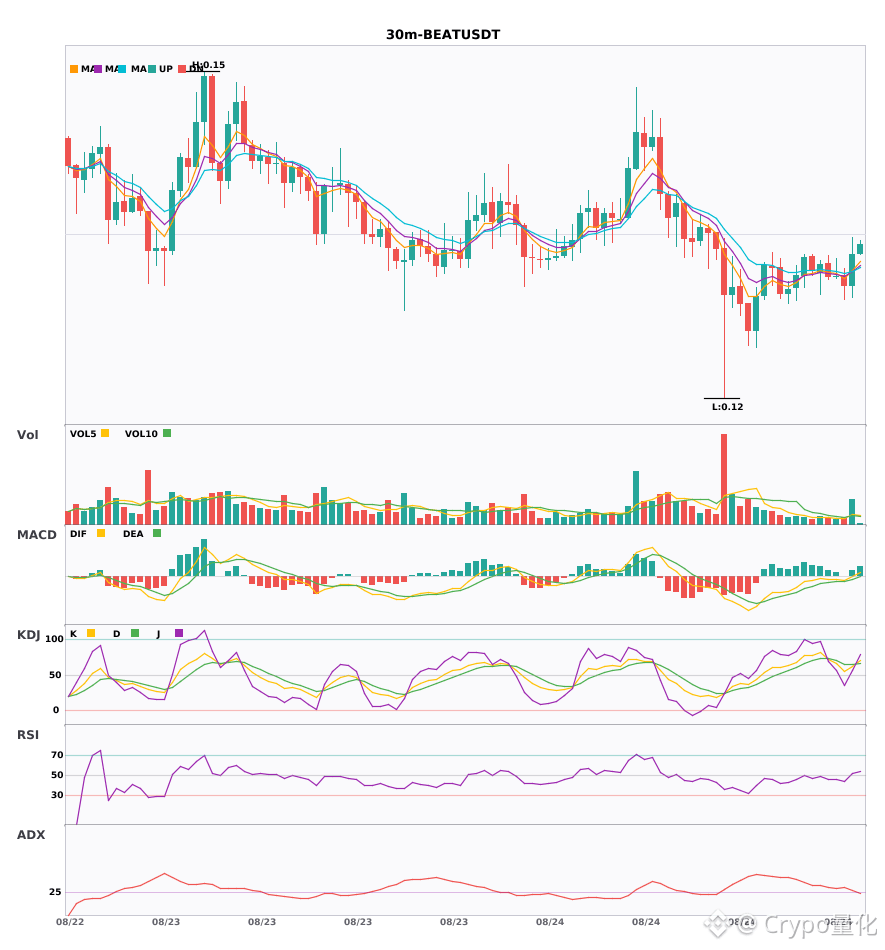Click the RSI 30 axis value
The image size is (885, 950).
(57, 795)
